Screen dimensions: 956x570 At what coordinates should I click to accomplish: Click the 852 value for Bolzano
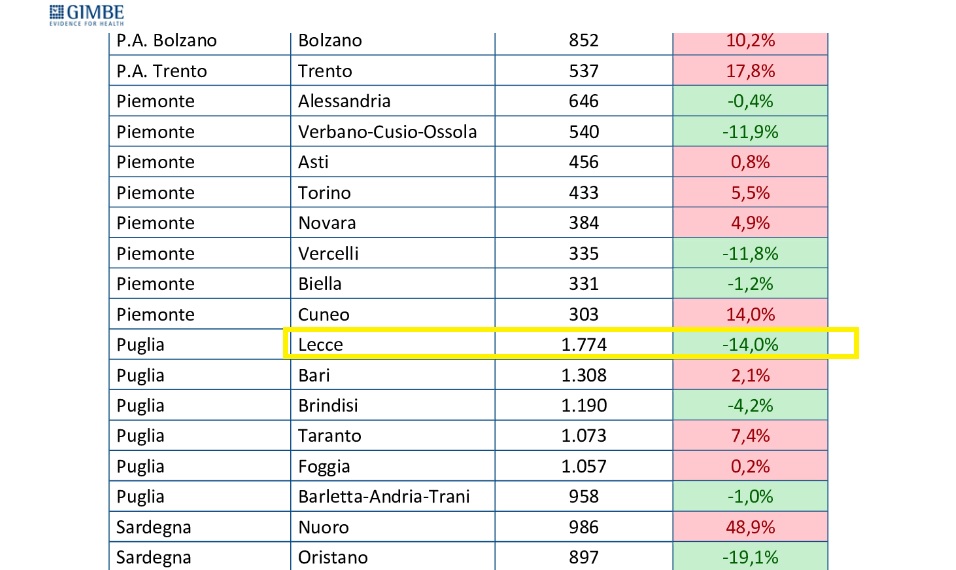pos(584,41)
